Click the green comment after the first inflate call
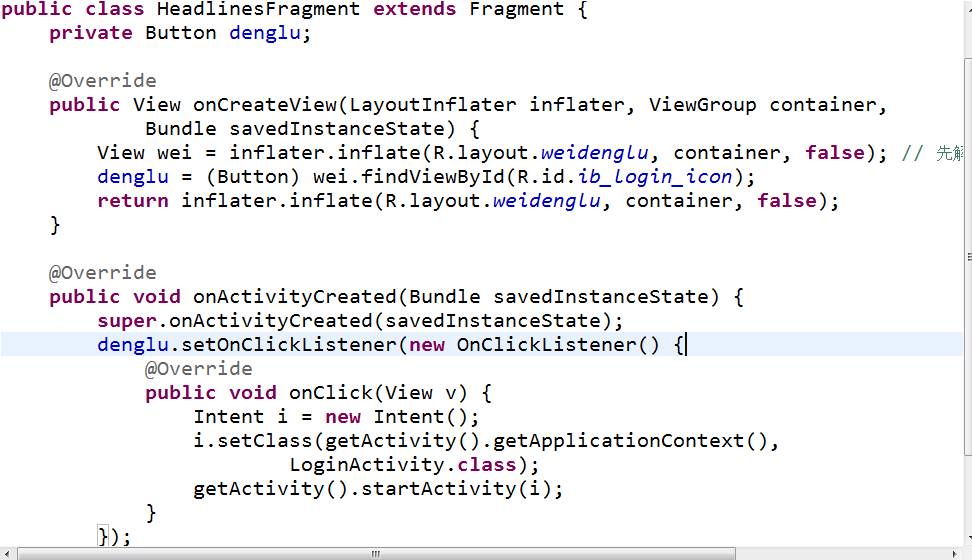This screenshot has height=560, width=972. coord(935,153)
